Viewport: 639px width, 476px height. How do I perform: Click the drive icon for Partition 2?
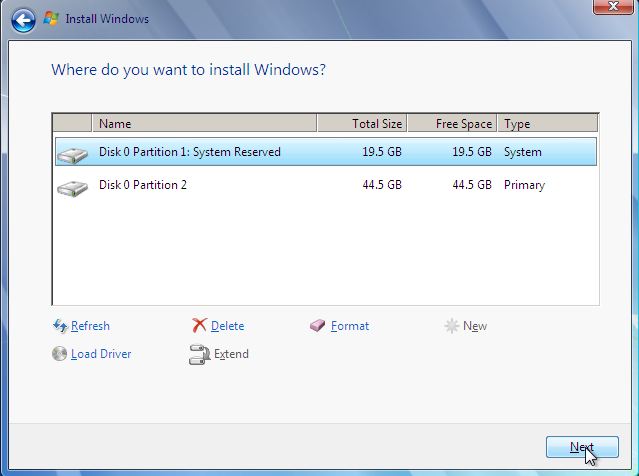coord(72,186)
